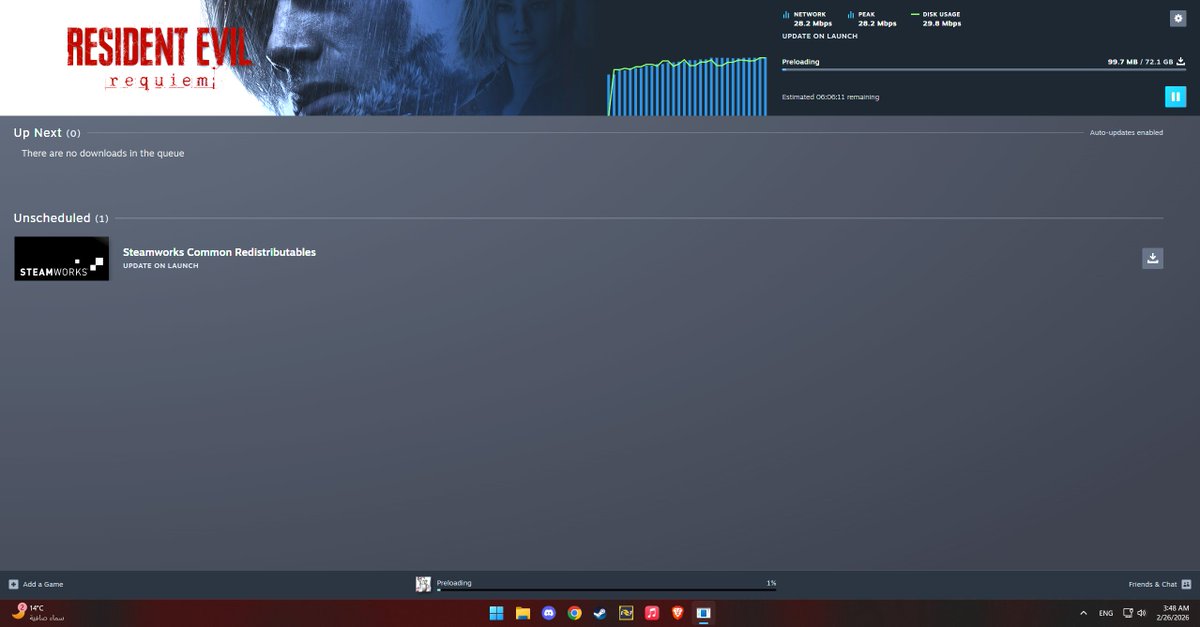Image resolution: width=1200 pixels, height=627 pixels.
Task: Click 'There are no downloads in the queue'
Action: tap(103, 153)
